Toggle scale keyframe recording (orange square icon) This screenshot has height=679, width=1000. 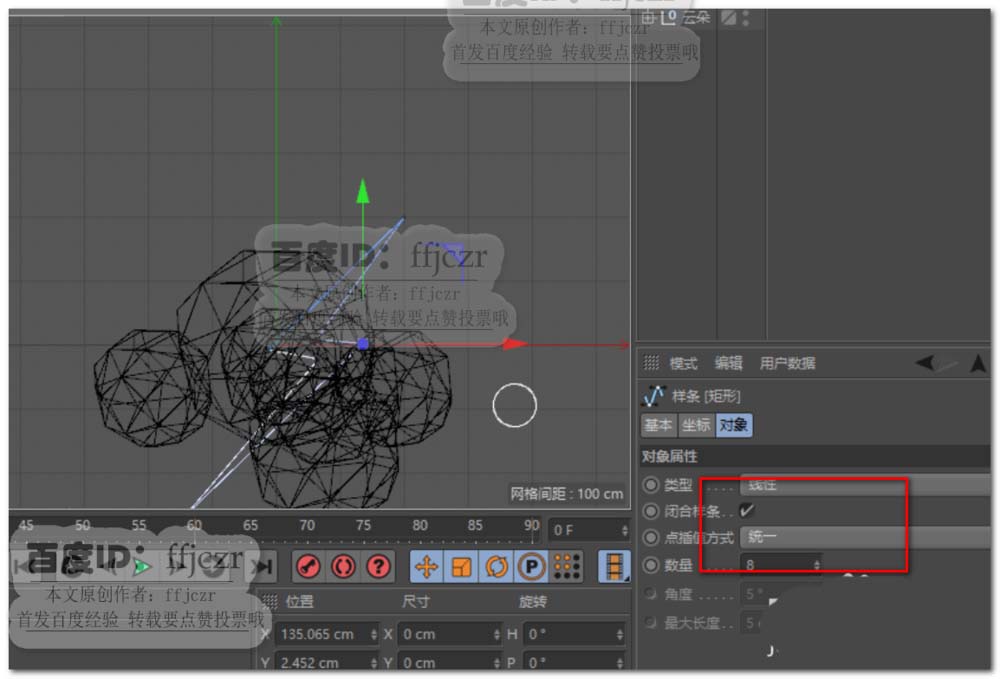[461, 566]
